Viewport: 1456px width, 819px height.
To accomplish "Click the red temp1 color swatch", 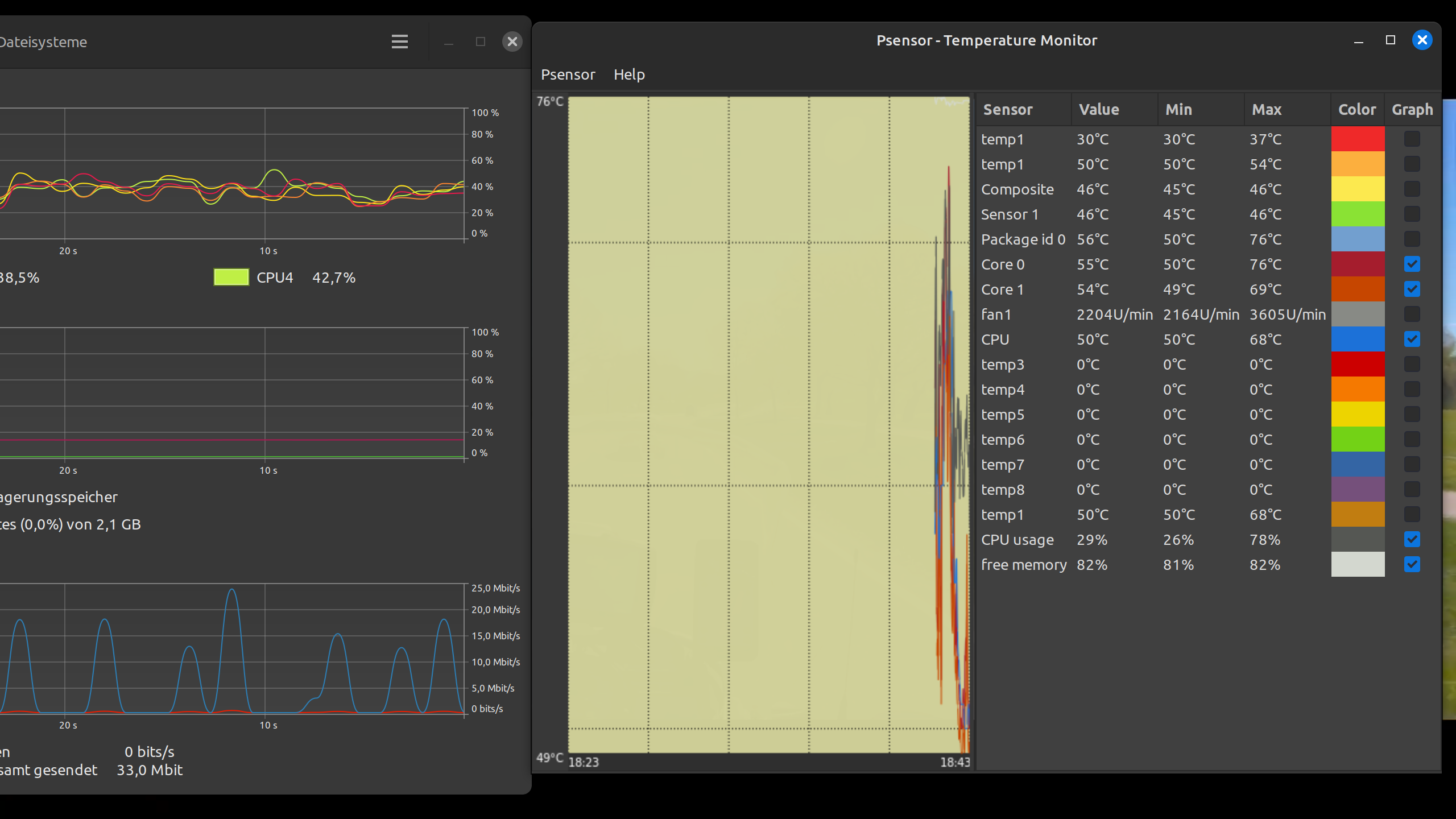I will tap(1358, 139).
